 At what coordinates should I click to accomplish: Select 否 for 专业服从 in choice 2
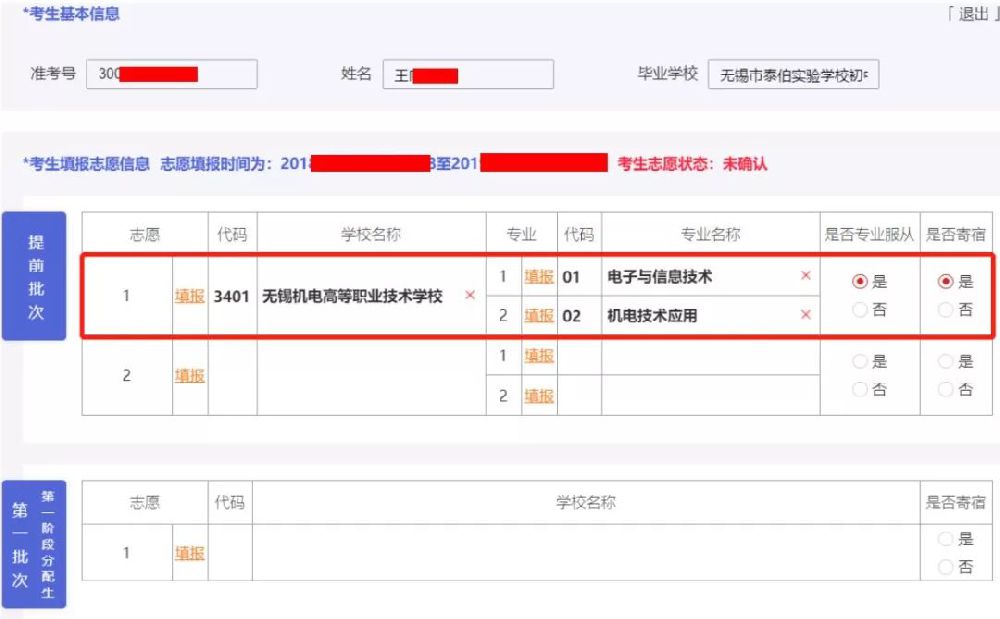click(860, 390)
